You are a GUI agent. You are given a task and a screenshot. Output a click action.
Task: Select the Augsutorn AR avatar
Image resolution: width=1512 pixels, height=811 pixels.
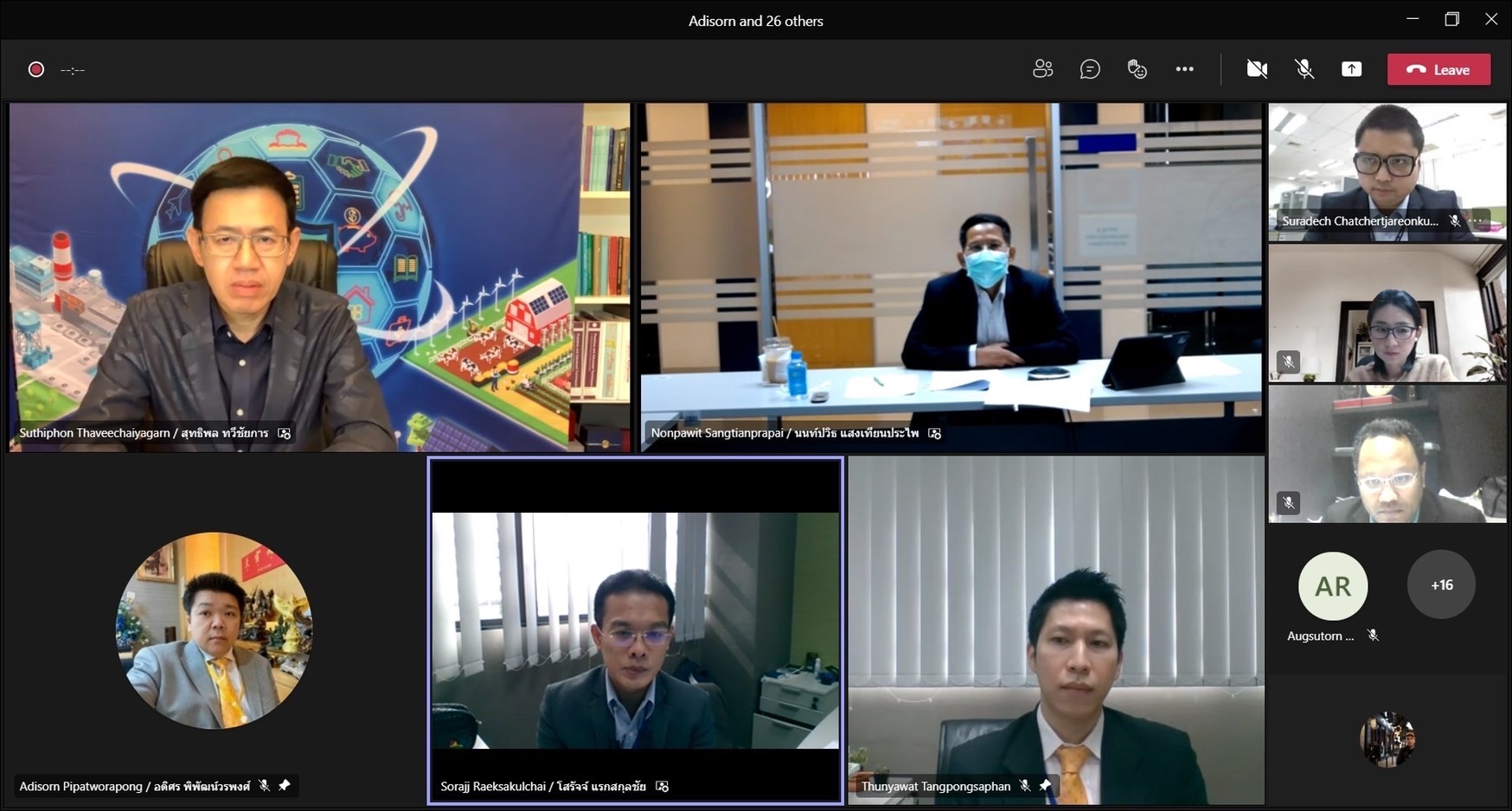coord(1332,586)
